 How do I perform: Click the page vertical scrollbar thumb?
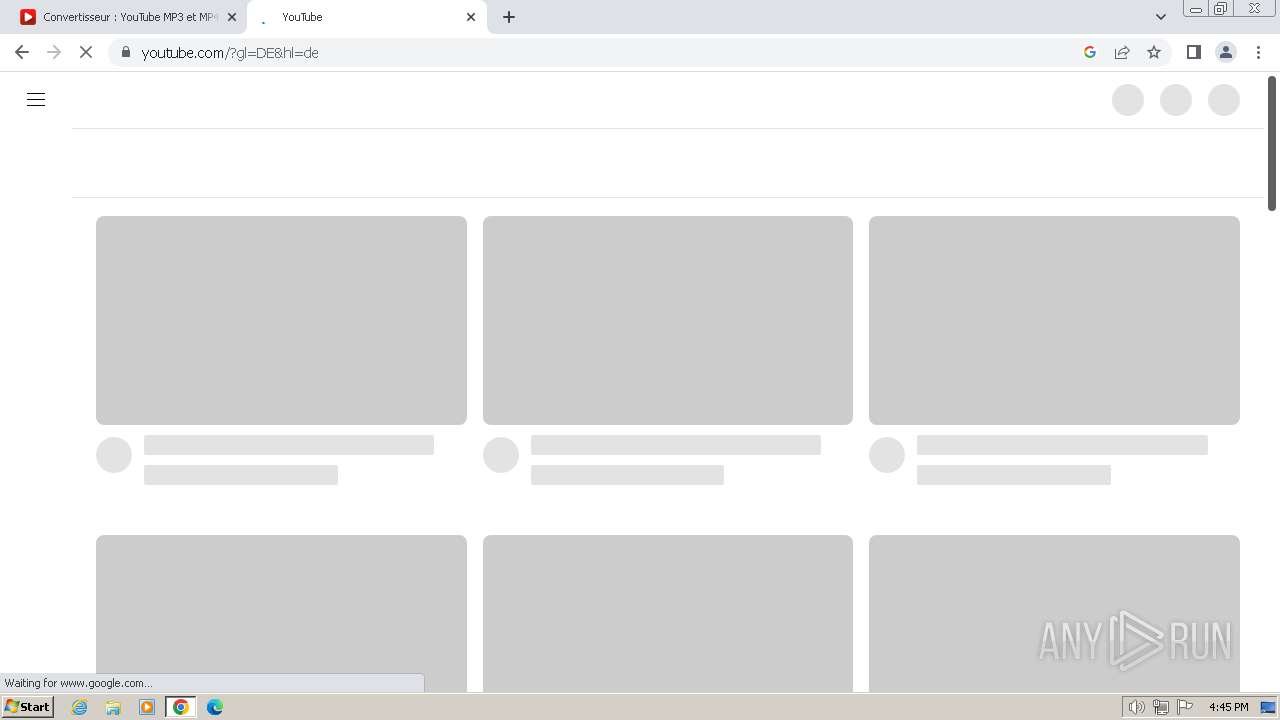tap(1272, 143)
